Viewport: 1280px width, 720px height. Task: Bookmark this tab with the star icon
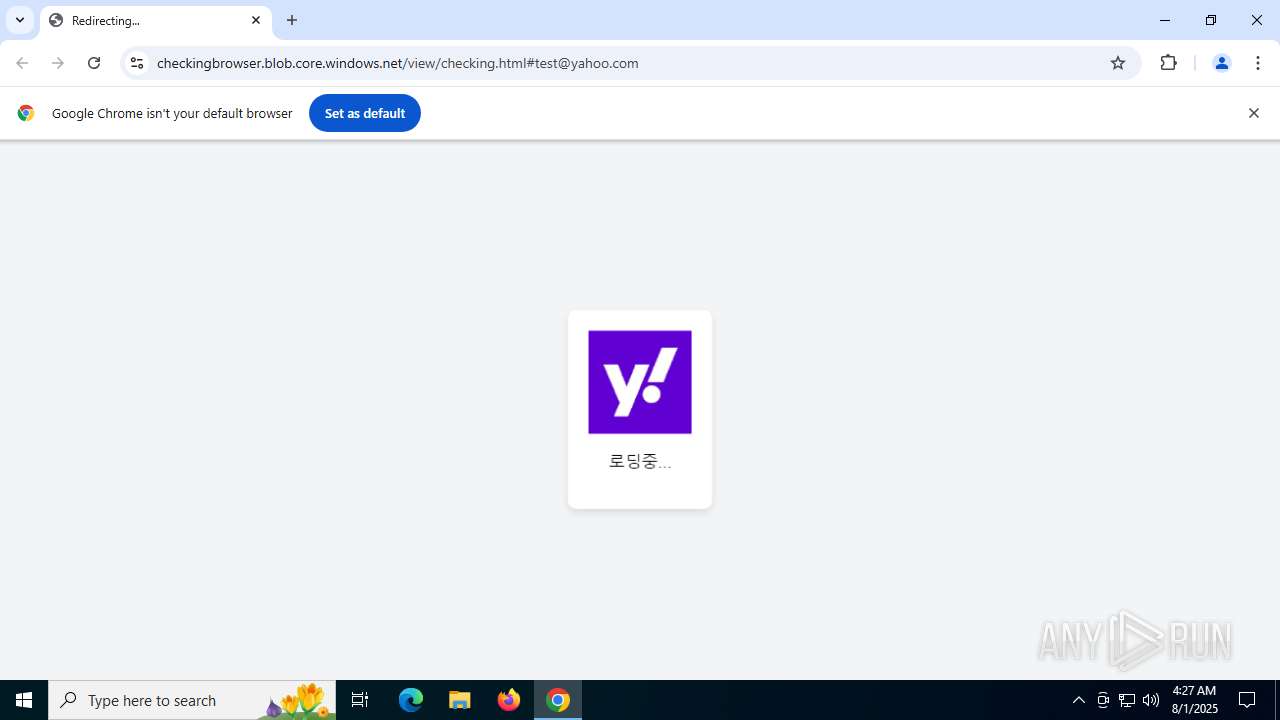pos(1118,63)
